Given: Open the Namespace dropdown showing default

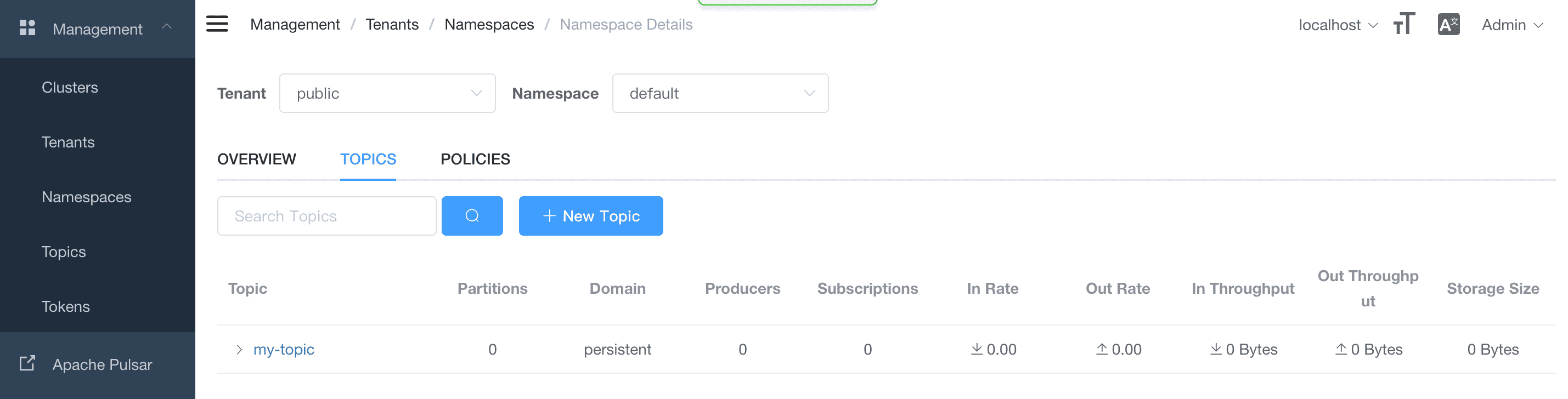Looking at the screenshot, I should [719, 94].
